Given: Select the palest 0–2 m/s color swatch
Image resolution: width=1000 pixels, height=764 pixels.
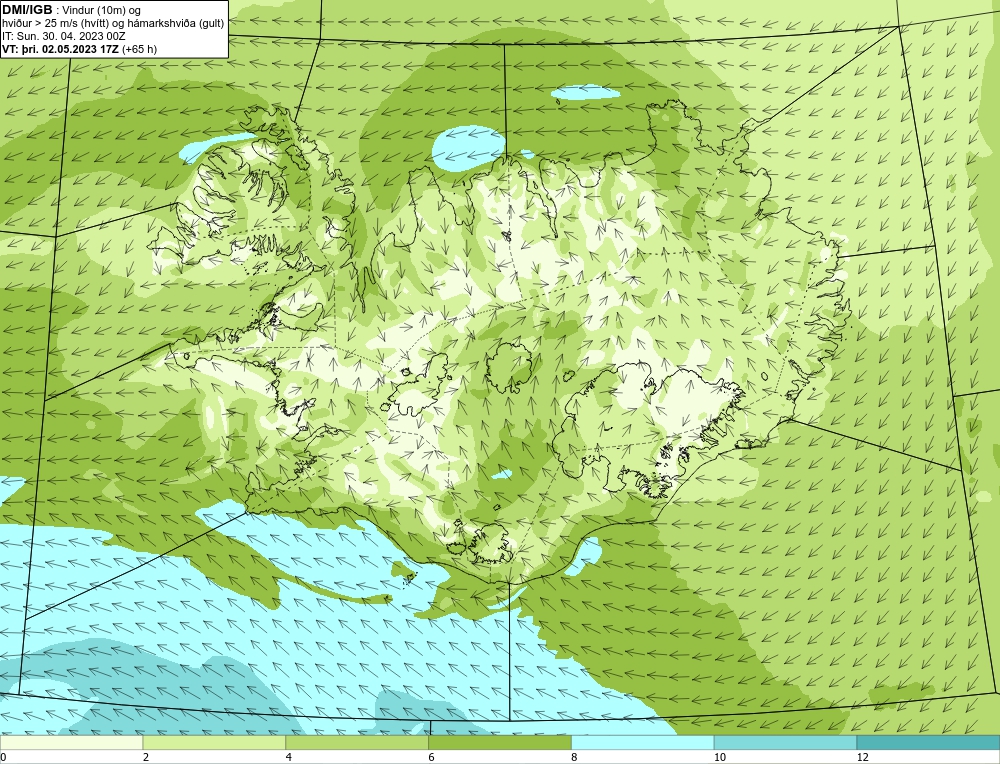Looking at the screenshot, I should tap(71, 742).
